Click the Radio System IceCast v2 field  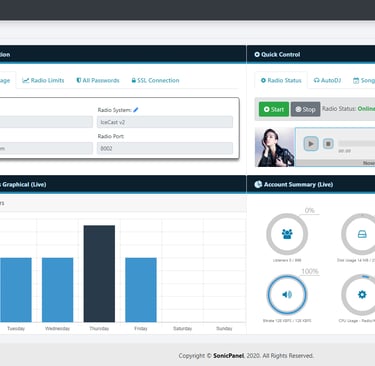[x=165, y=122]
